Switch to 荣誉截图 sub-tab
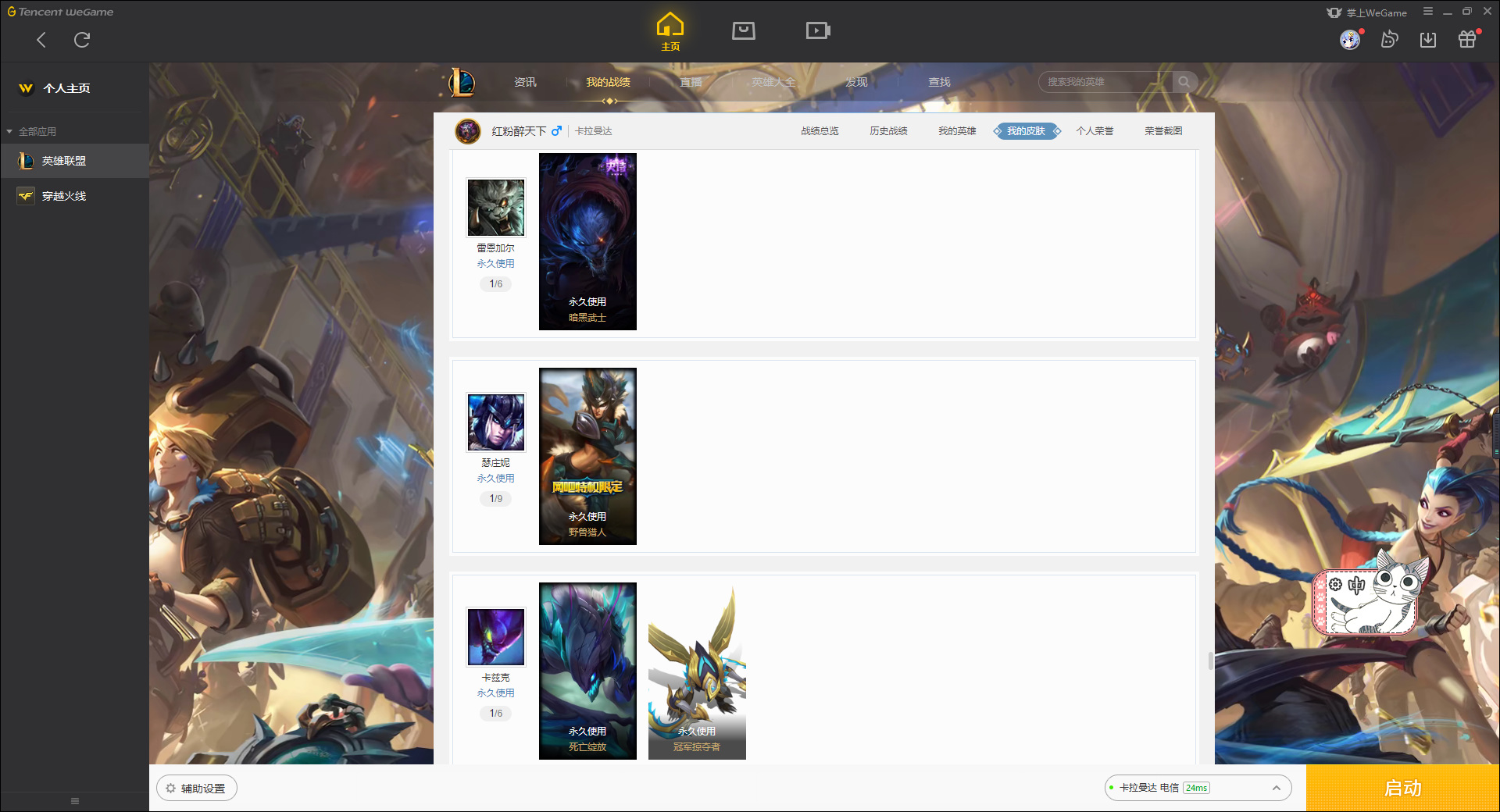Screen dimensions: 1500x812 [x=1163, y=131]
